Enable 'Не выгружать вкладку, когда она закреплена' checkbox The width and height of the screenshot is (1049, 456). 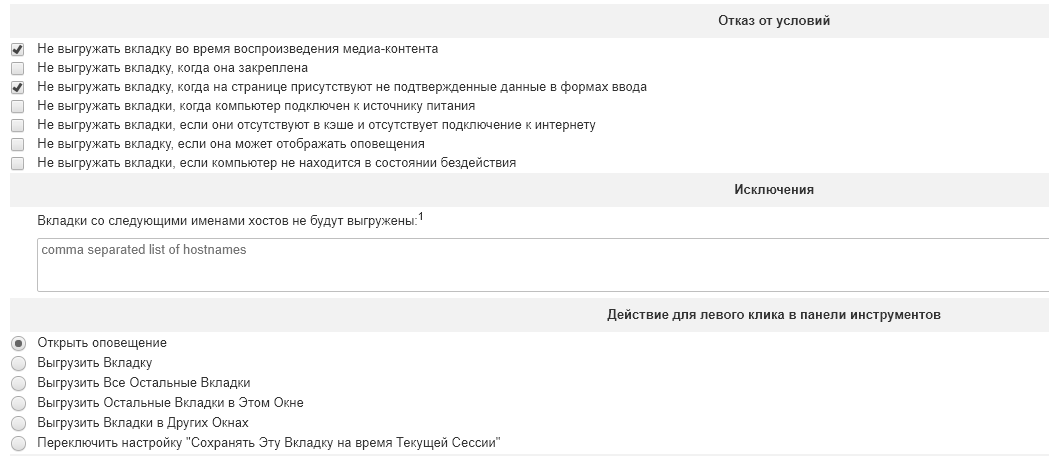[17, 68]
